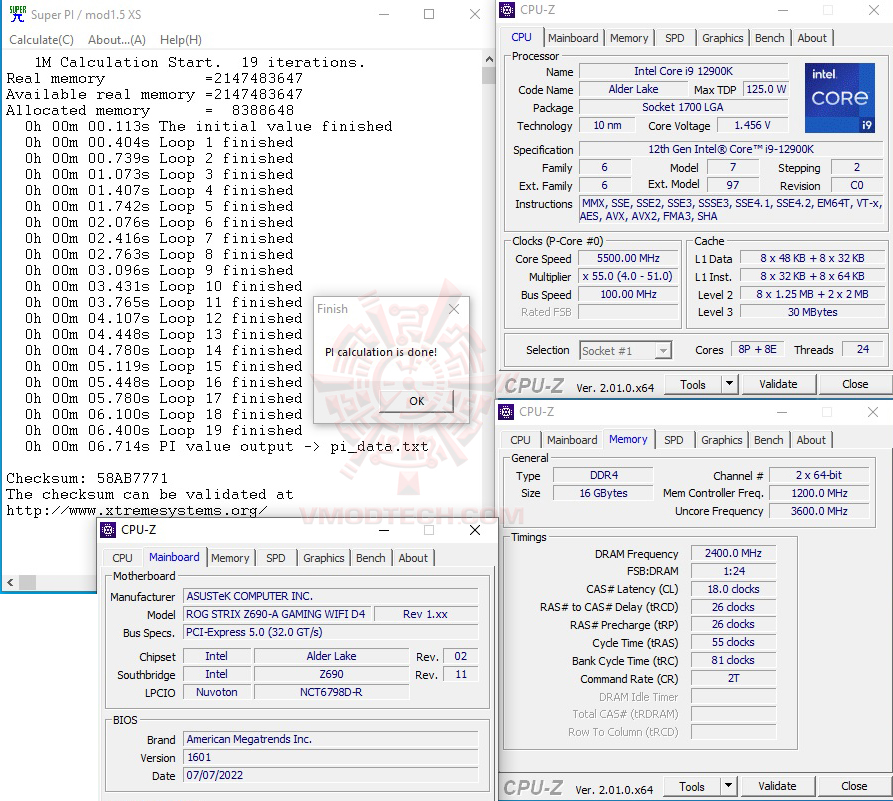Click the CPU-Z icon on Mainboard window titlebar
This screenshot has height=801, width=893.
click(x=107, y=530)
